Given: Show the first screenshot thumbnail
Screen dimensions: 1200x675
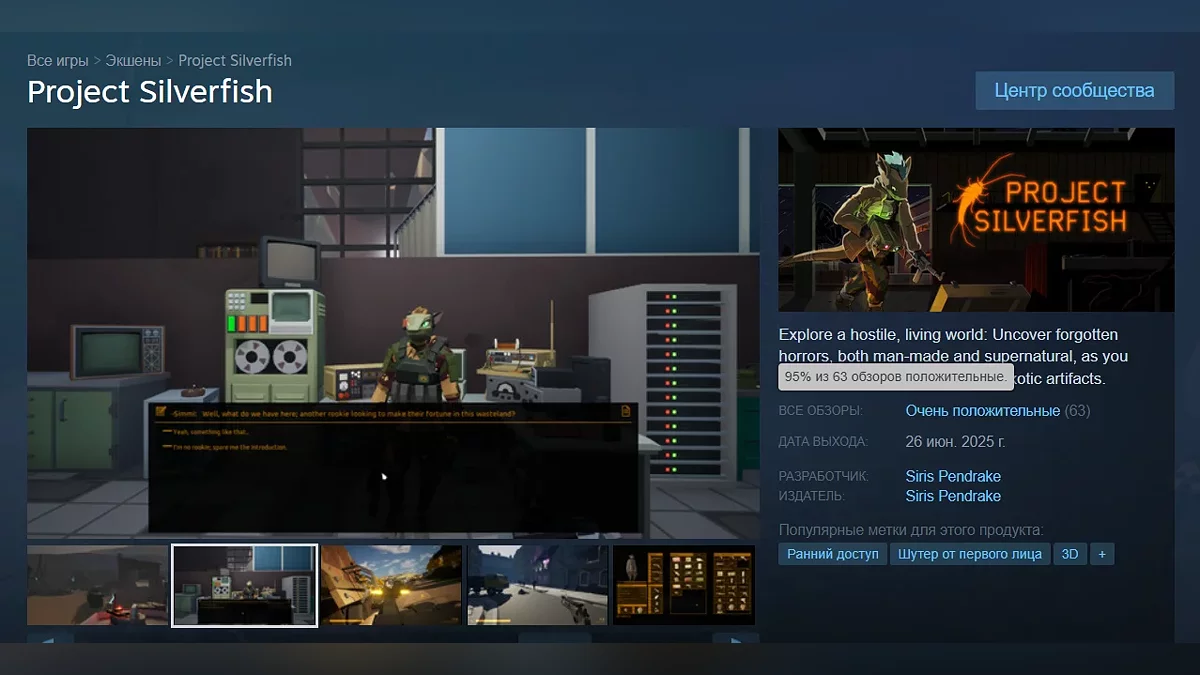Looking at the screenshot, I should click(97, 585).
